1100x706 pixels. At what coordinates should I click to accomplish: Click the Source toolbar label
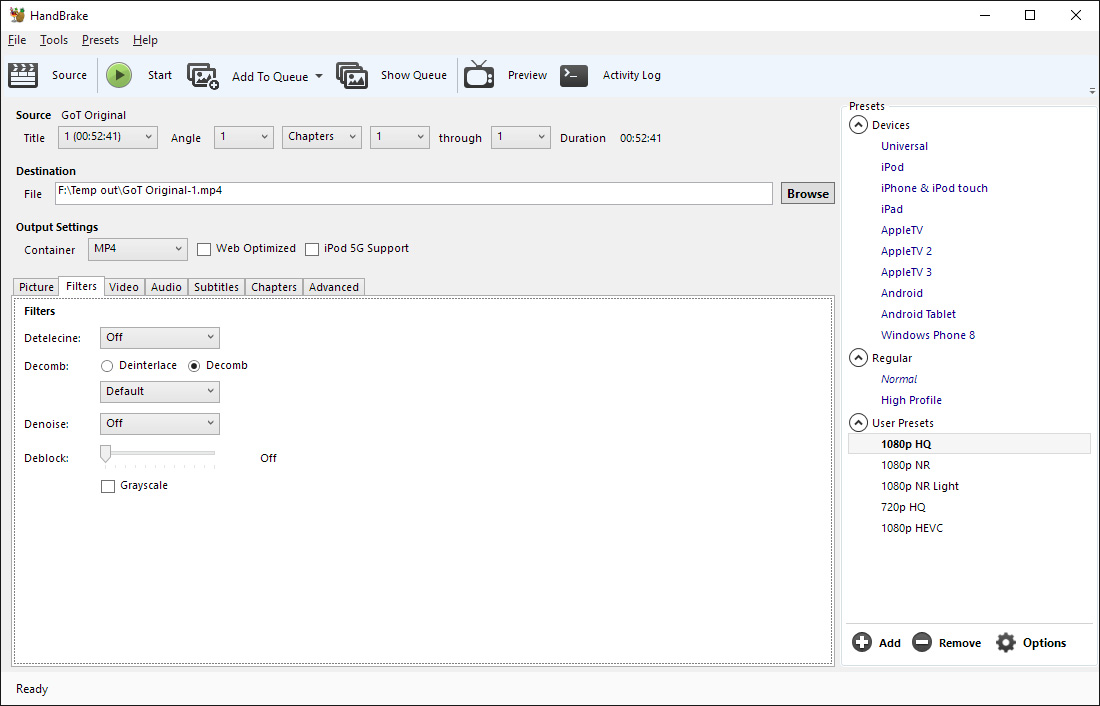click(69, 75)
